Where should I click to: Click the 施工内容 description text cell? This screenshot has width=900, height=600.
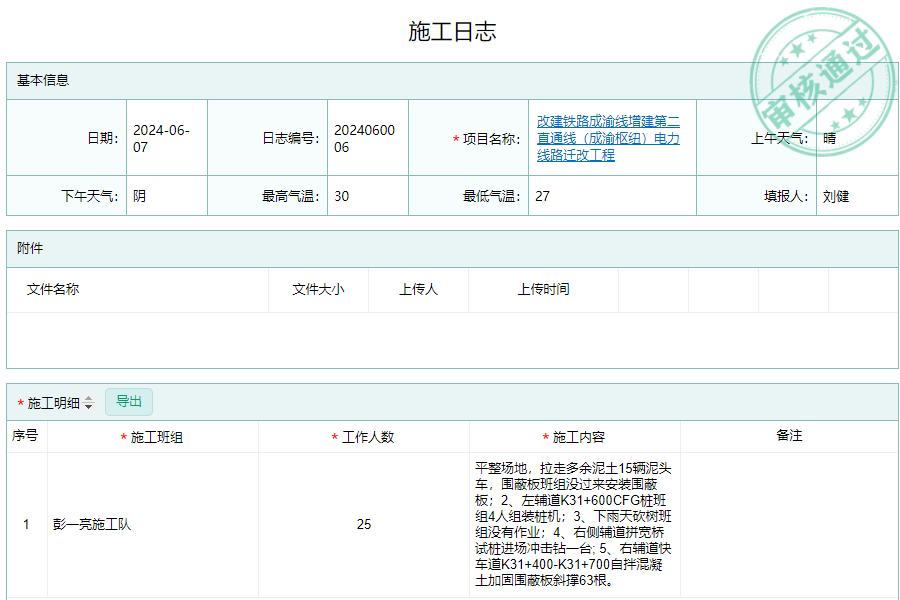[x=574, y=524]
